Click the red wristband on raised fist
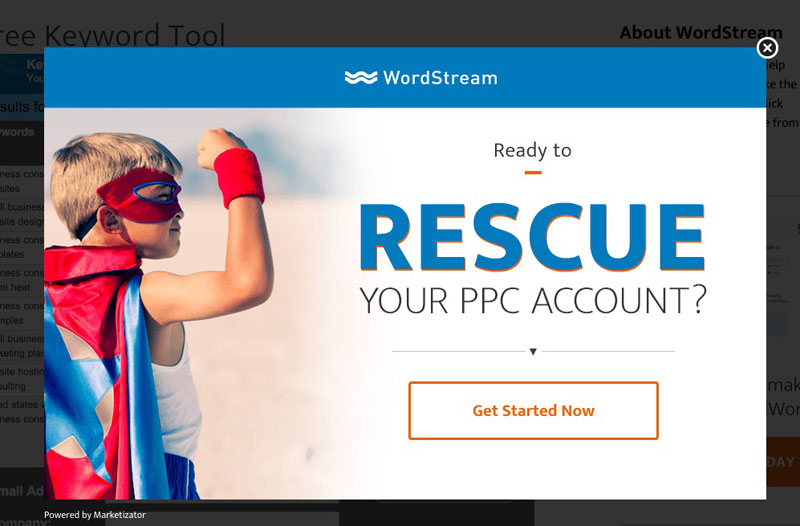The width and height of the screenshot is (800, 526). click(239, 178)
